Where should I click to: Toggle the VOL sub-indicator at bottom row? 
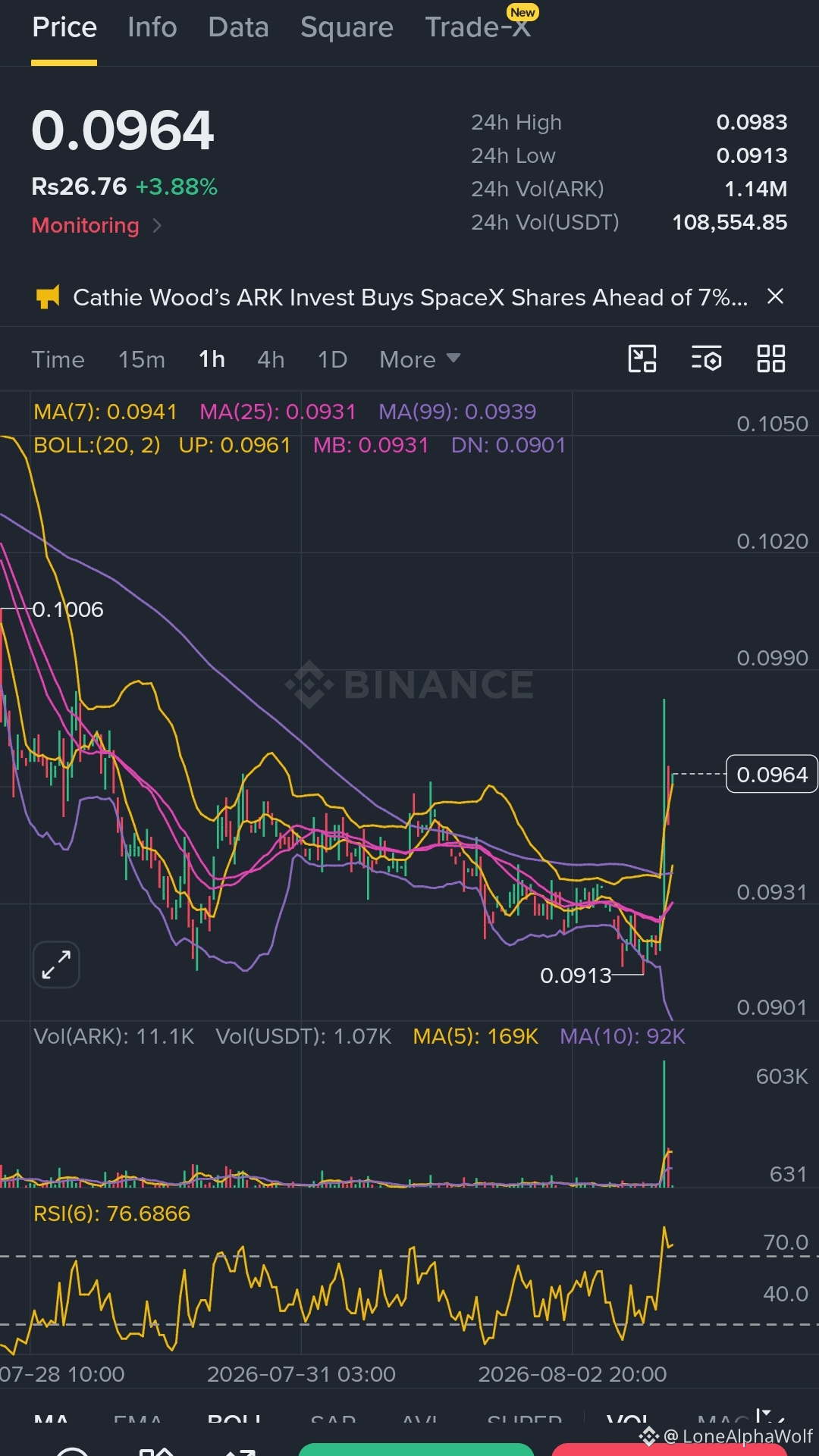628,1420
